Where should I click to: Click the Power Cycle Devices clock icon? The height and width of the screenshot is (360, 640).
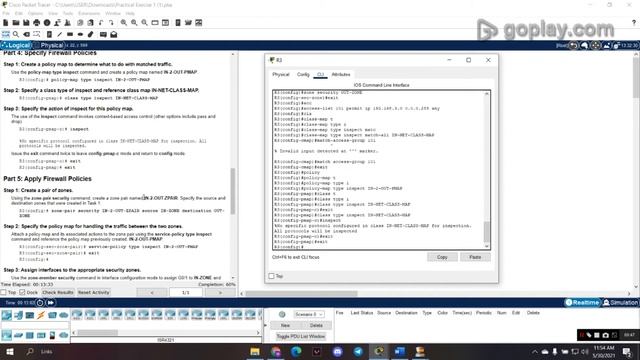[x=40, y=302]
